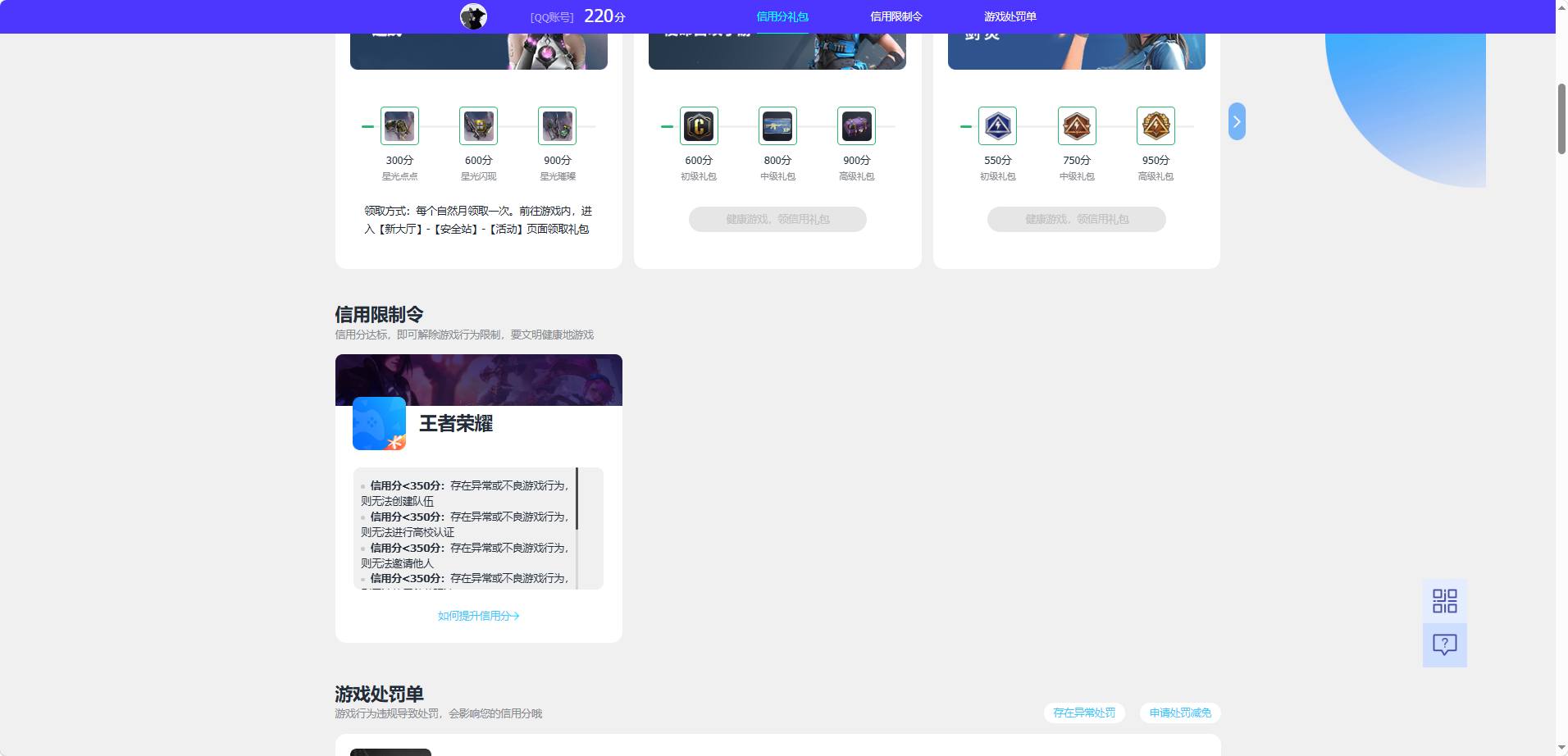Click the 信用限制令 section heading
The height and width of the screenshot is (756, 1568).
pyautogui.click(x=379, y=315)
